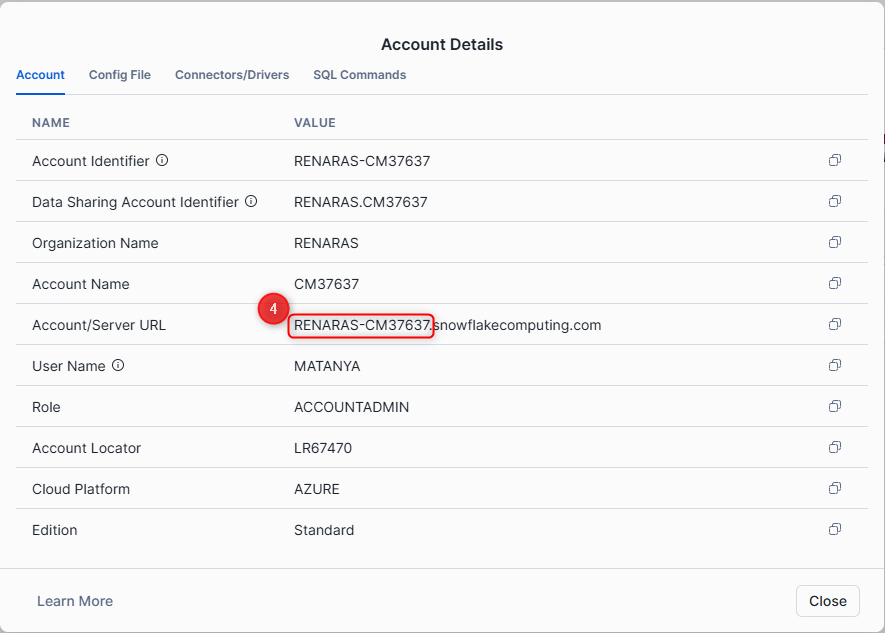
Task: Go to the SQL Commands tab
Action: pos(360,75)
